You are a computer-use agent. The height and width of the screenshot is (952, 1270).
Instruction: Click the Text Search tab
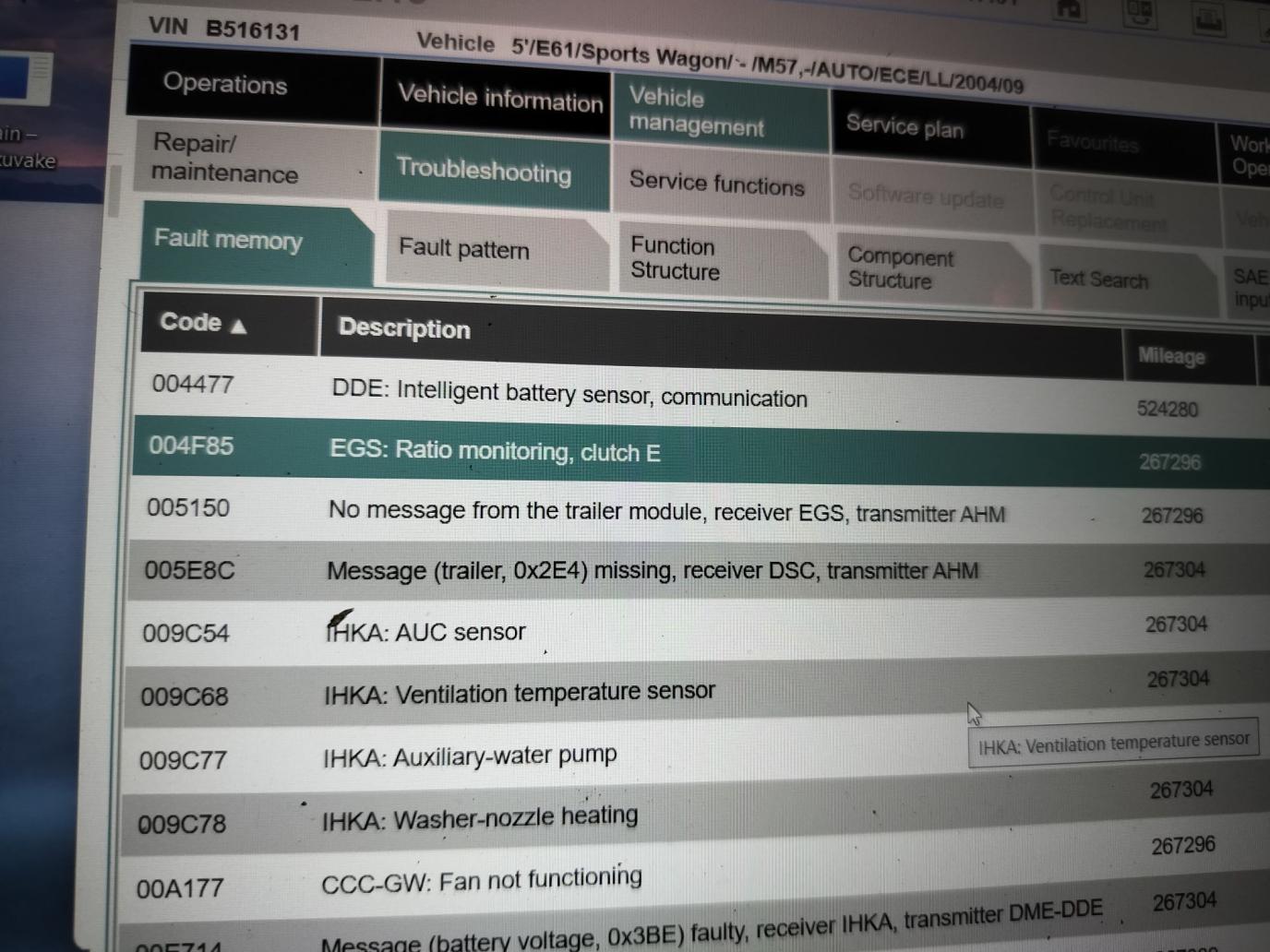pos(1098,278)
